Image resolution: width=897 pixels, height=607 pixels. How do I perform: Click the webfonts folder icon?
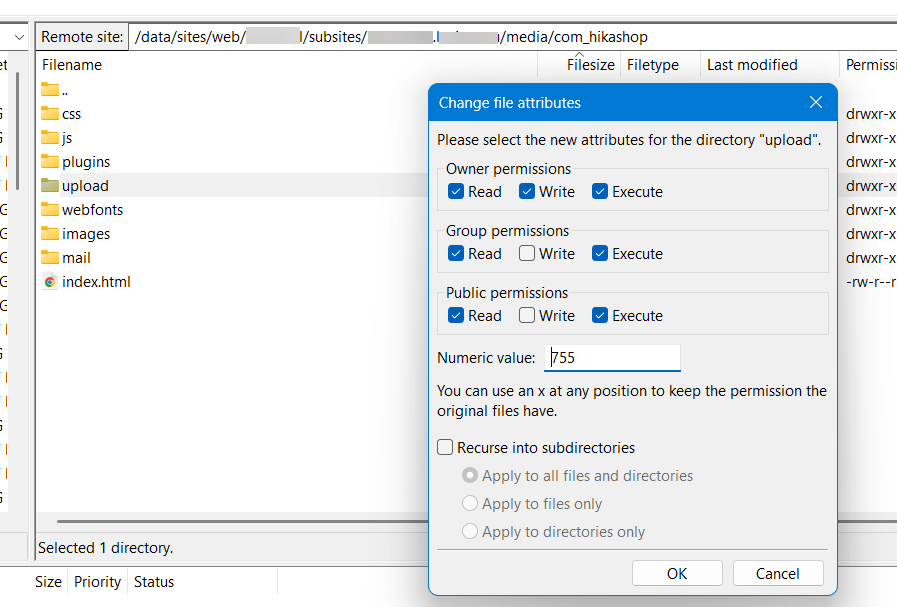pyautogui.click(x=50, y=210)
